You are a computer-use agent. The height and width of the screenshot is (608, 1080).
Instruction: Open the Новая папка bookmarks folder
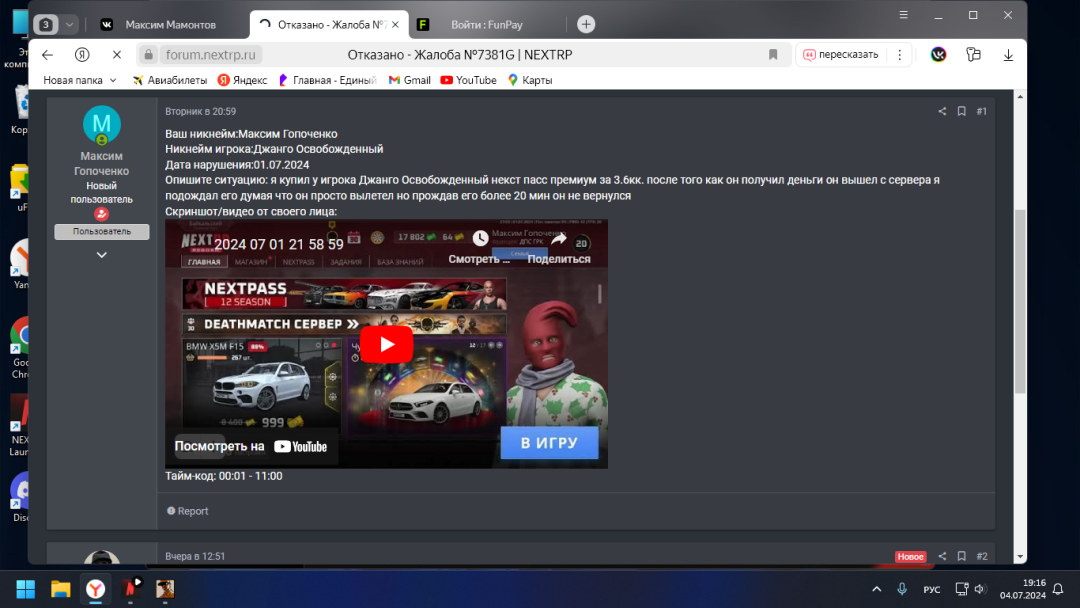click(80, 81)
